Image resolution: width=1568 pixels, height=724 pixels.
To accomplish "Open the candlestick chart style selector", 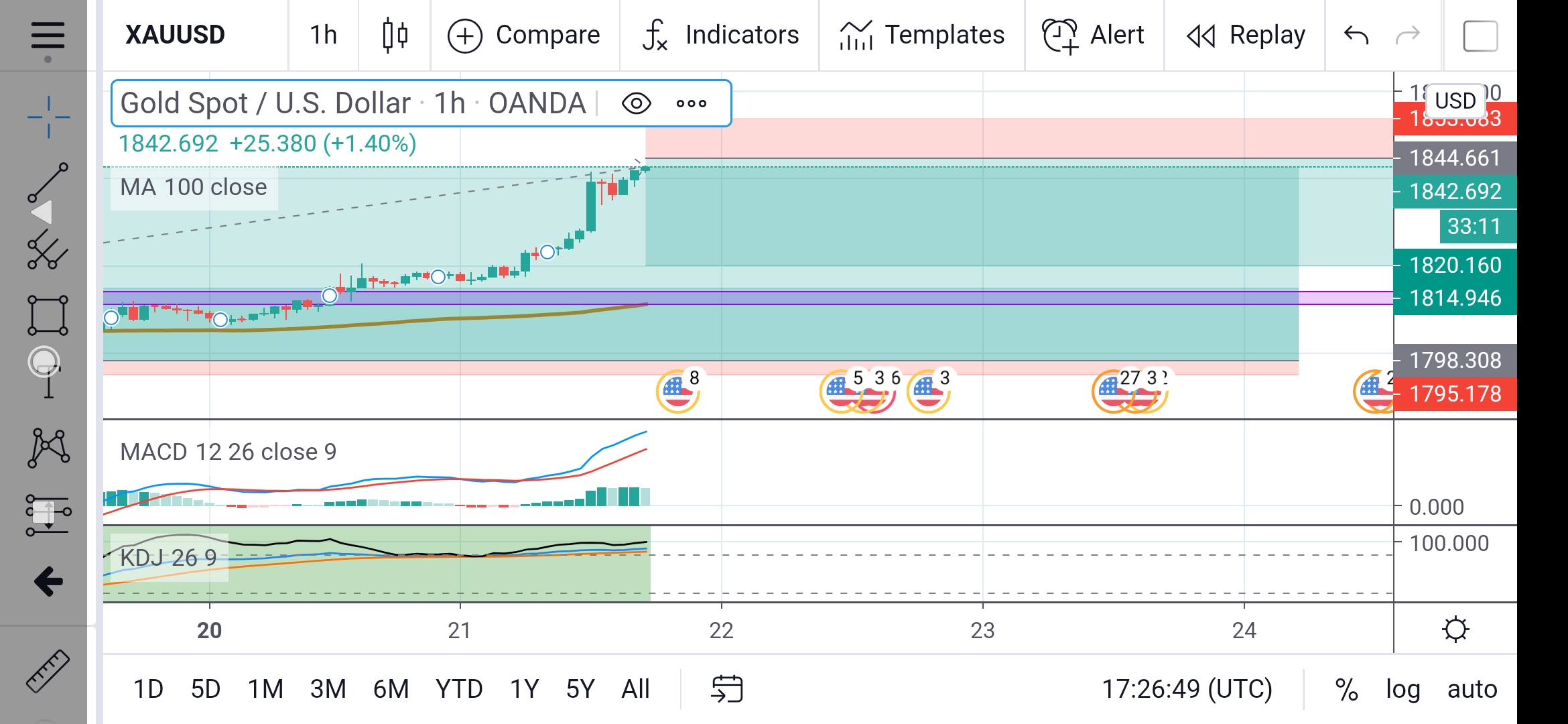I will pyautogui.click(x=395, y=35).
